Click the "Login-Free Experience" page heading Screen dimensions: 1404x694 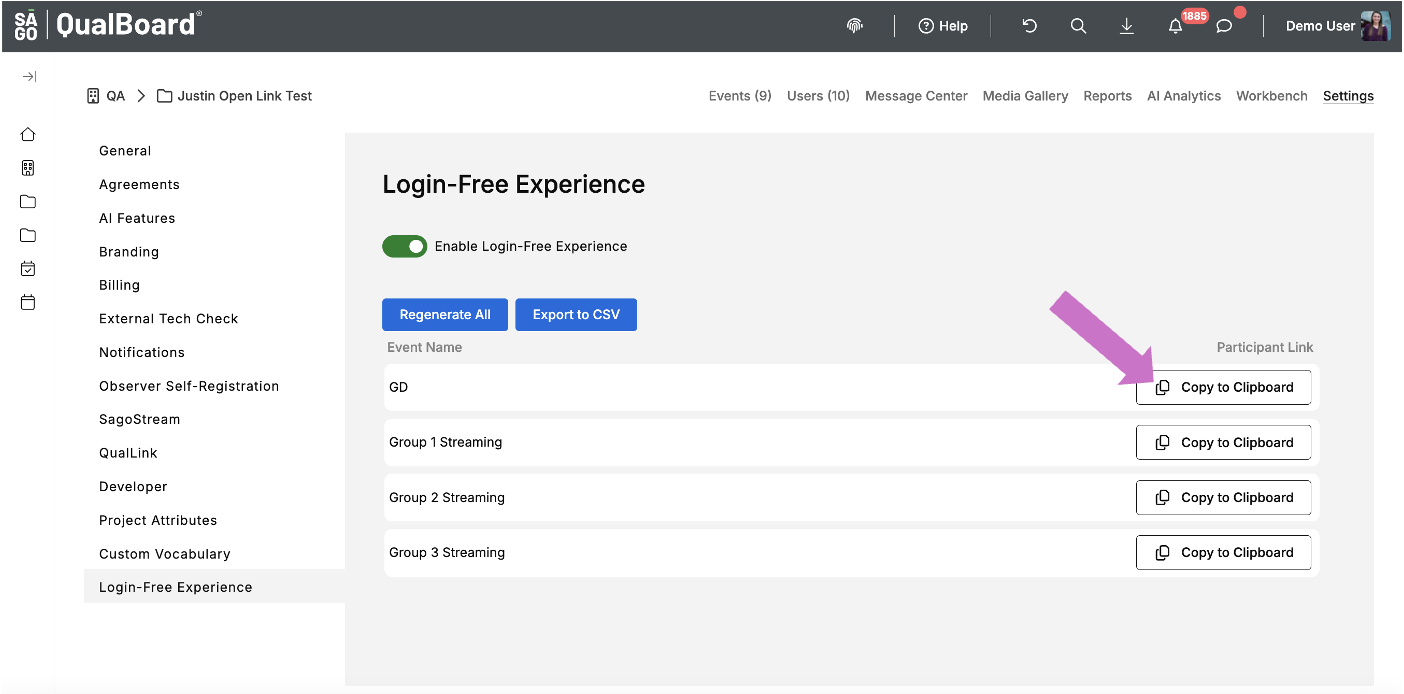coord(514,185)
